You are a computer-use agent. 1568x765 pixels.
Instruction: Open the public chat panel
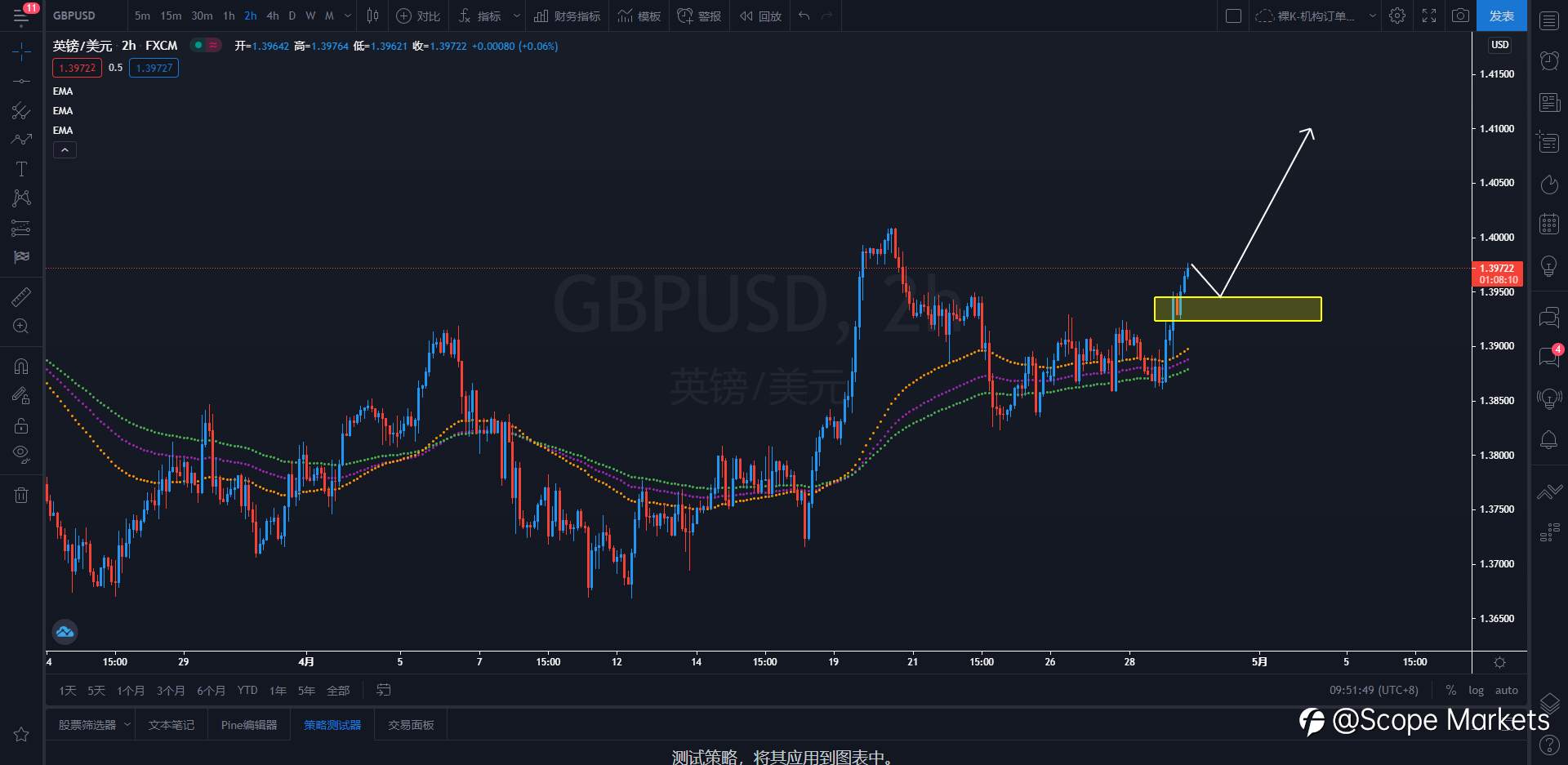1549,317
